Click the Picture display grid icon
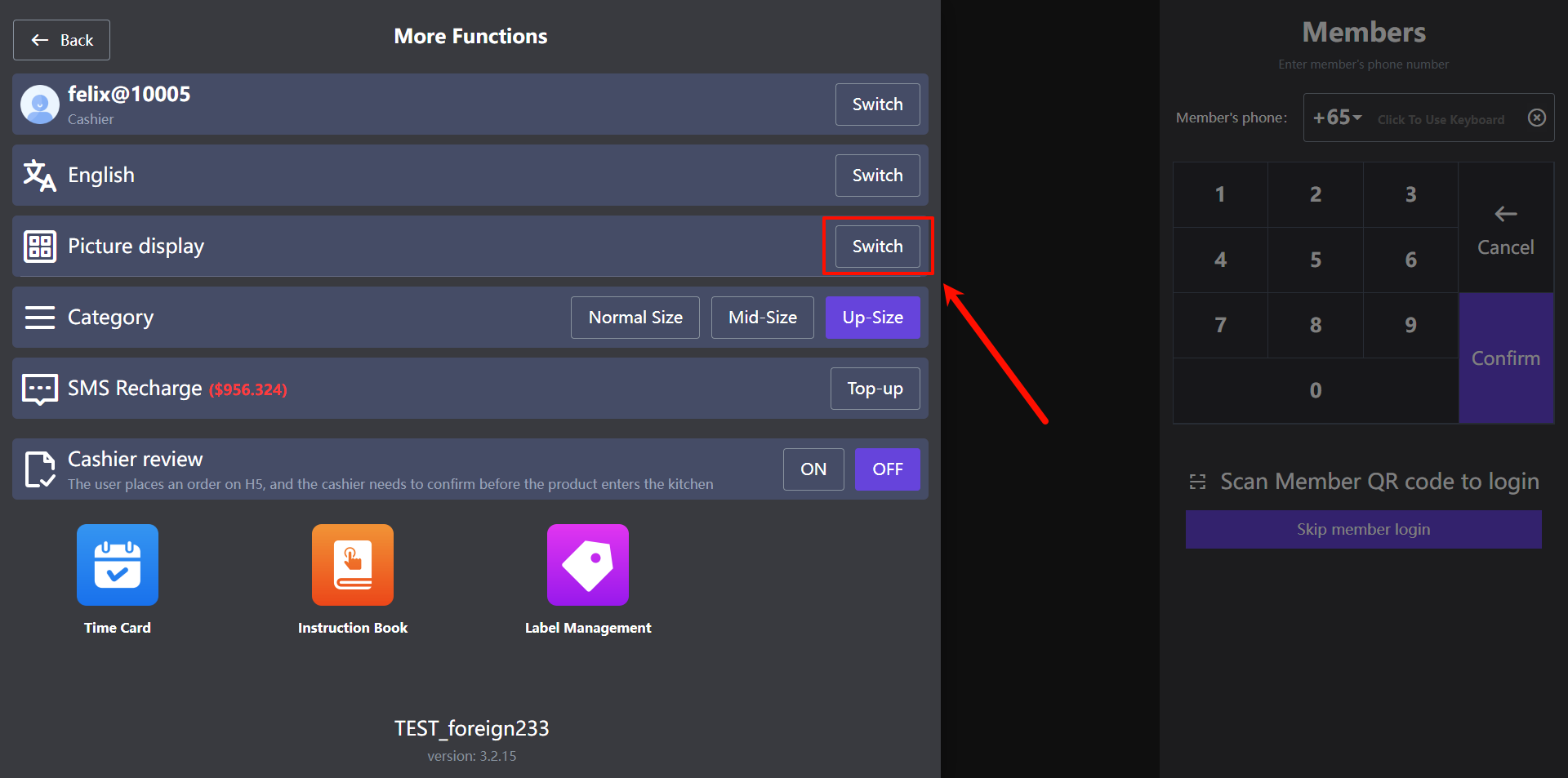 click(40, 247)
